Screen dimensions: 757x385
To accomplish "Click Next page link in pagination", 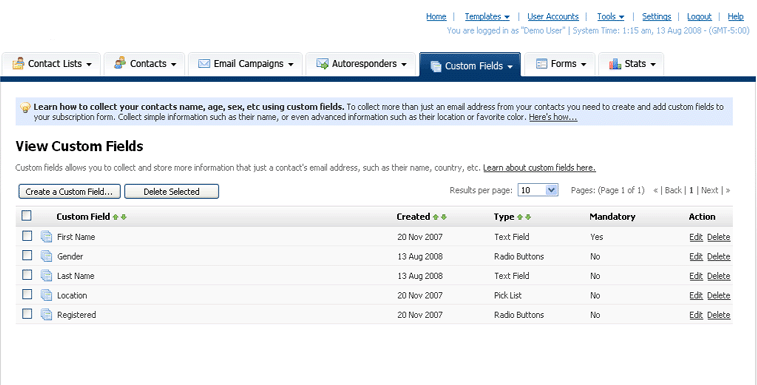I will point(710,190).
